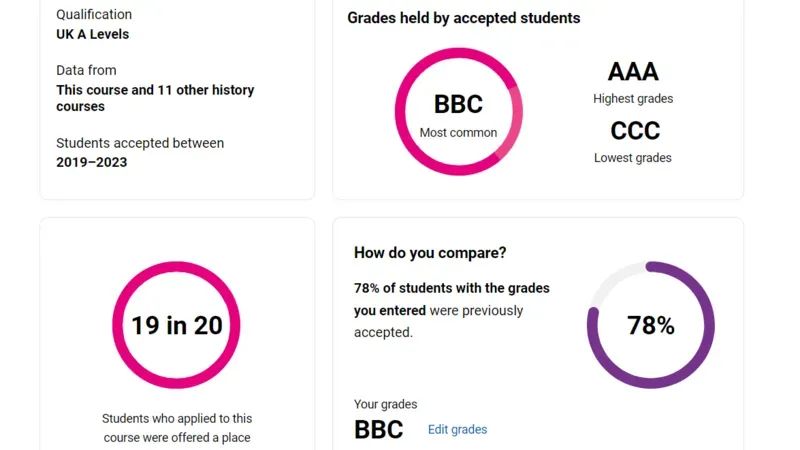
Task: Click the 'How do you compare?' heading
Action: click(430, 253)
